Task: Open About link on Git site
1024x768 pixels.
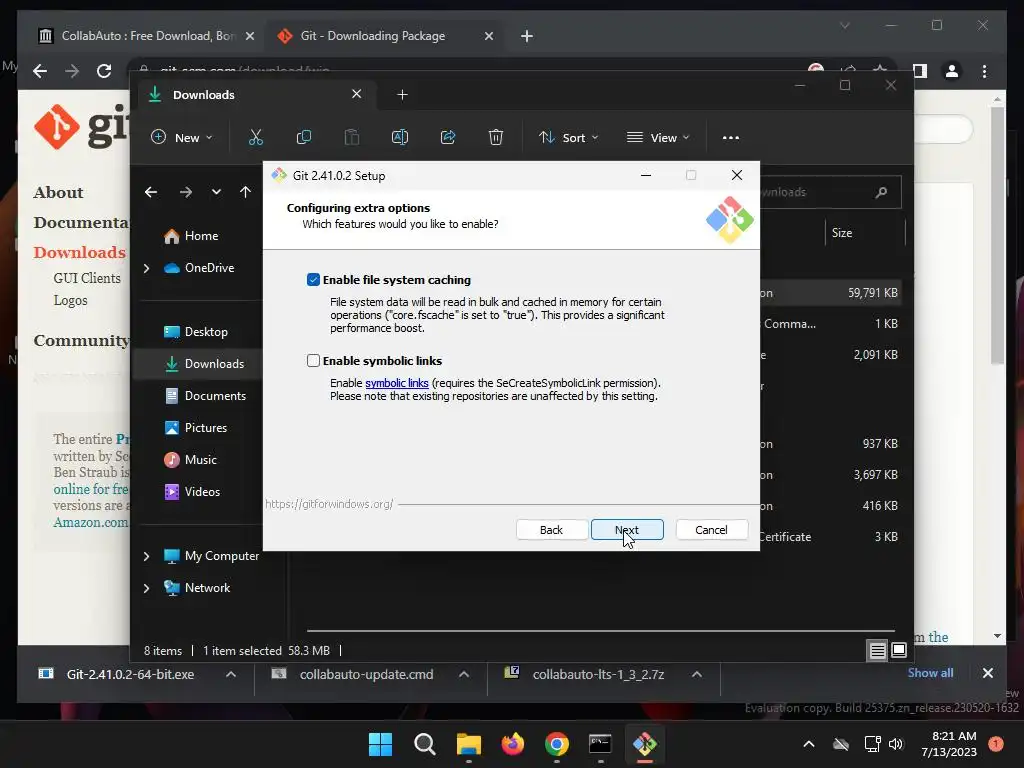Action: (58, 193)
